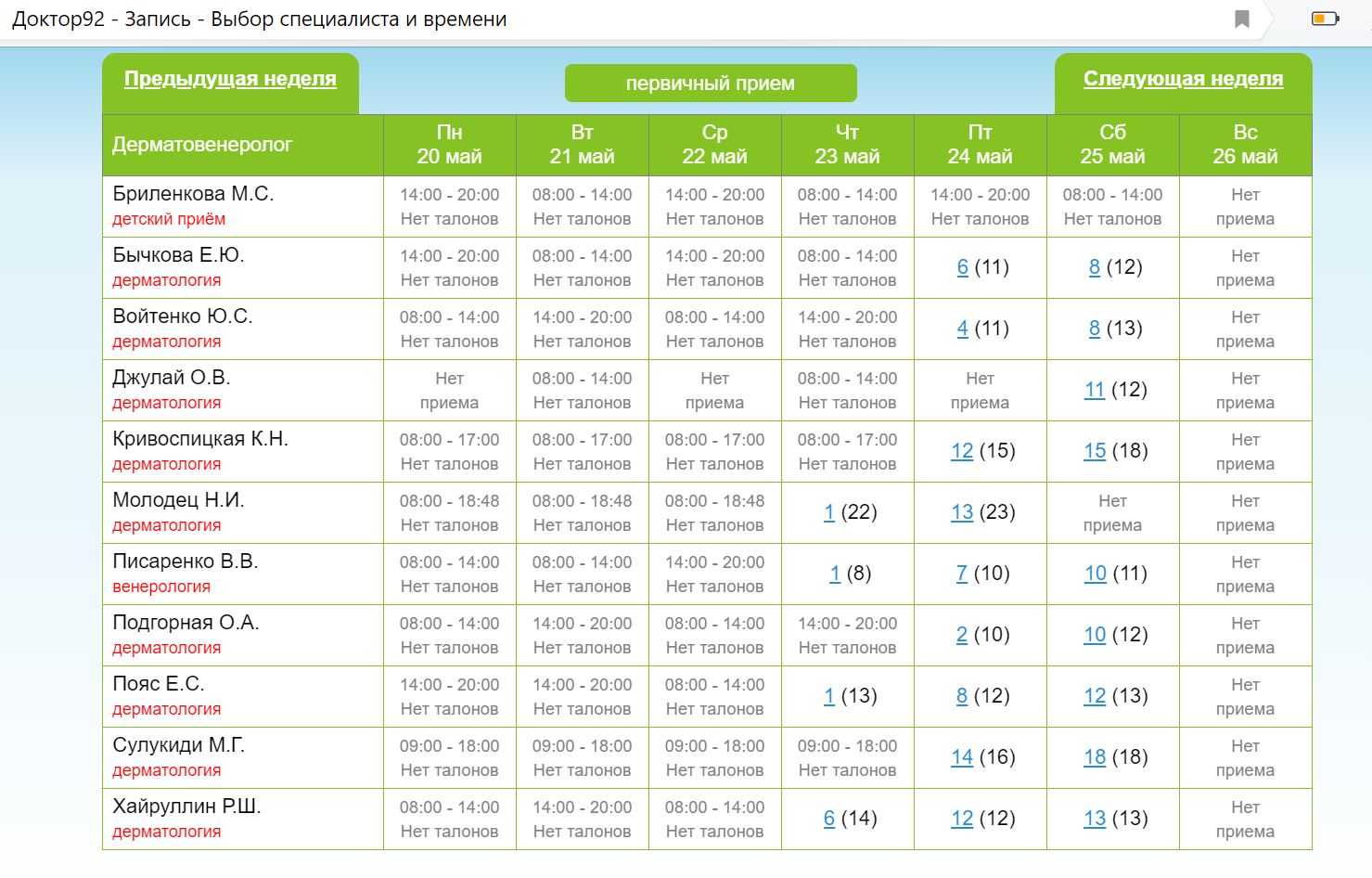Select doctor name Джулай О.В.
The image size is (1372, 878).
click(172, 378)
